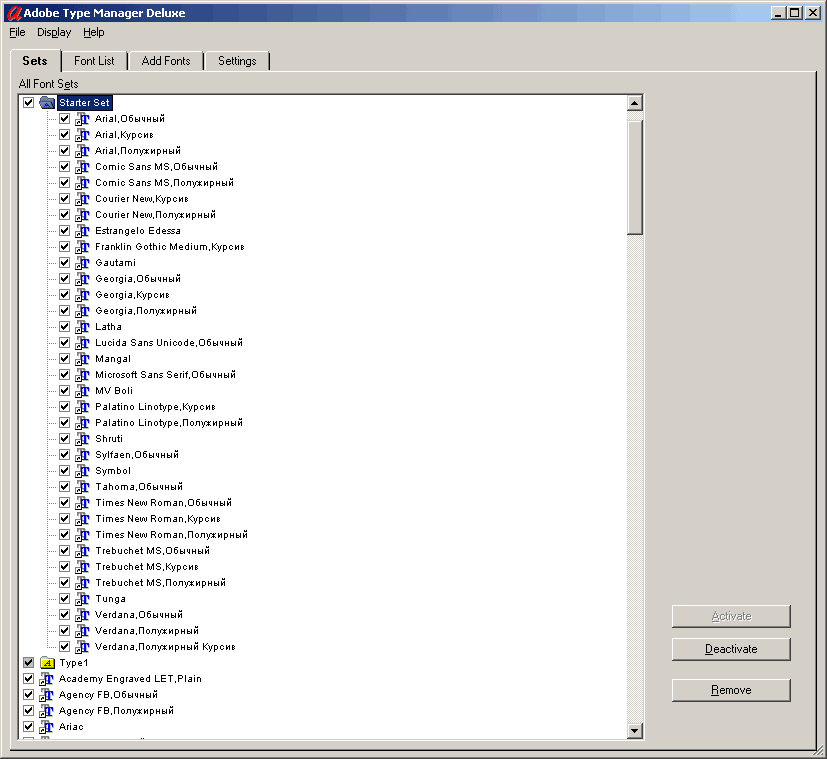Select the Starter Set tree item
Image resolution: width=827 pixels, height=759 pixels.
[84, 103]
